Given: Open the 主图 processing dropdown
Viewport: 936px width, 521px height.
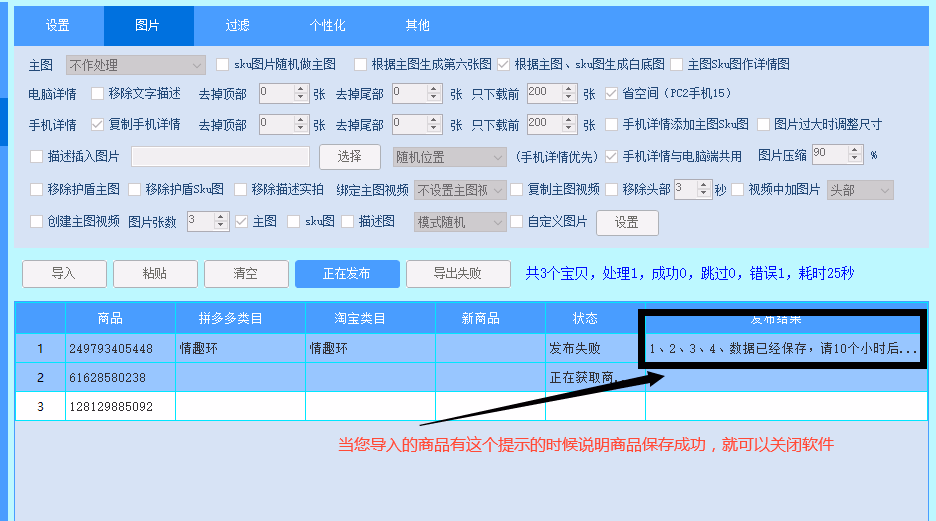Looking at the screenshot, I should (136, 64).
